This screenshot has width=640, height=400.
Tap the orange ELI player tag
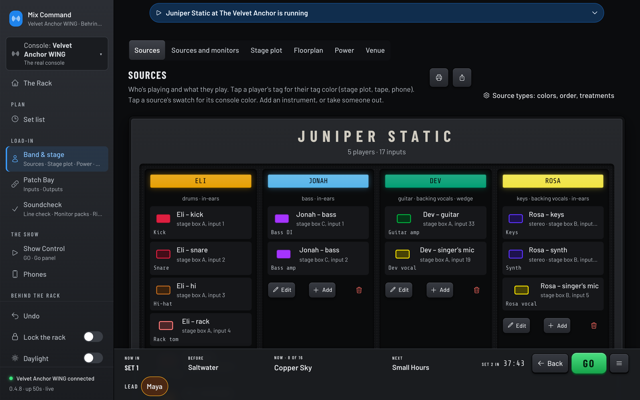pos(200,181)
